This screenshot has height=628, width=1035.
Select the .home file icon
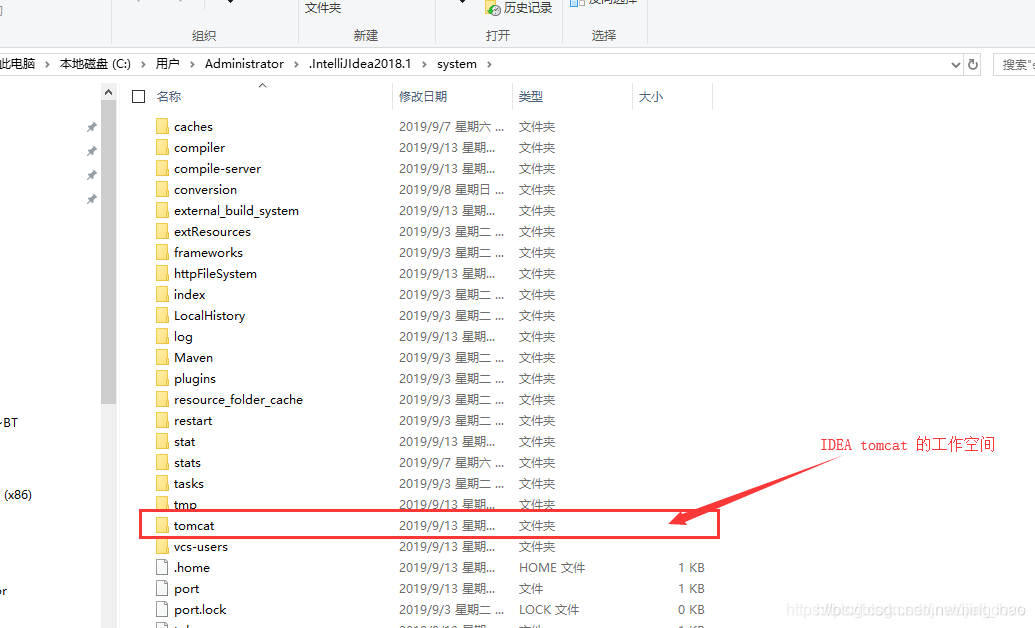coord(162,567)
